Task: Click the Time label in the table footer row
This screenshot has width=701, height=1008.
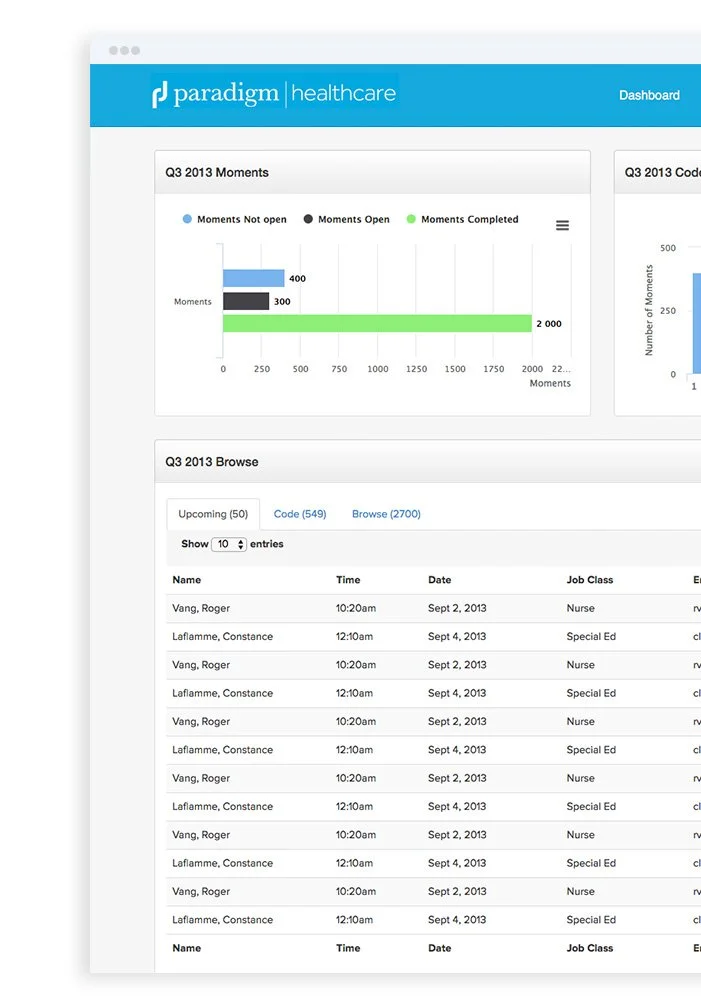Action: tap(348, 948)
